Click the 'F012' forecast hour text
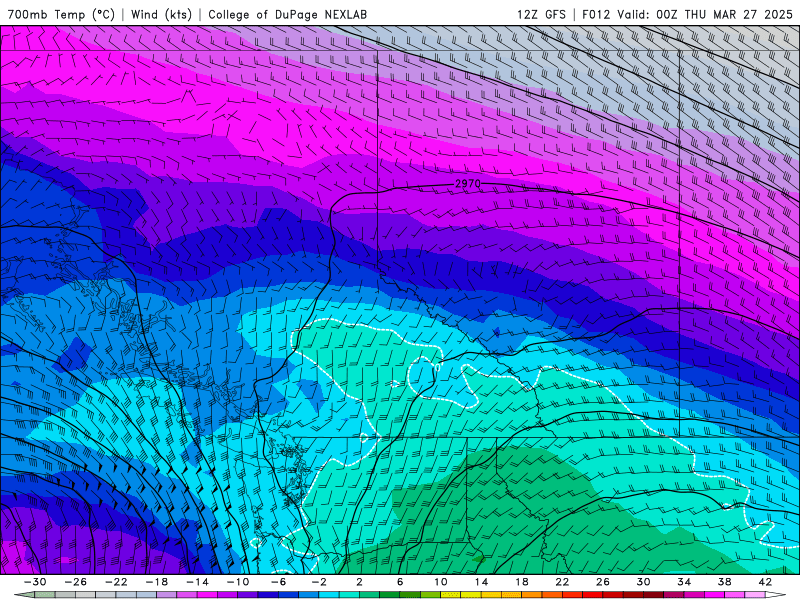The width and height of the screenshot is (800, 600). point(596,14)
